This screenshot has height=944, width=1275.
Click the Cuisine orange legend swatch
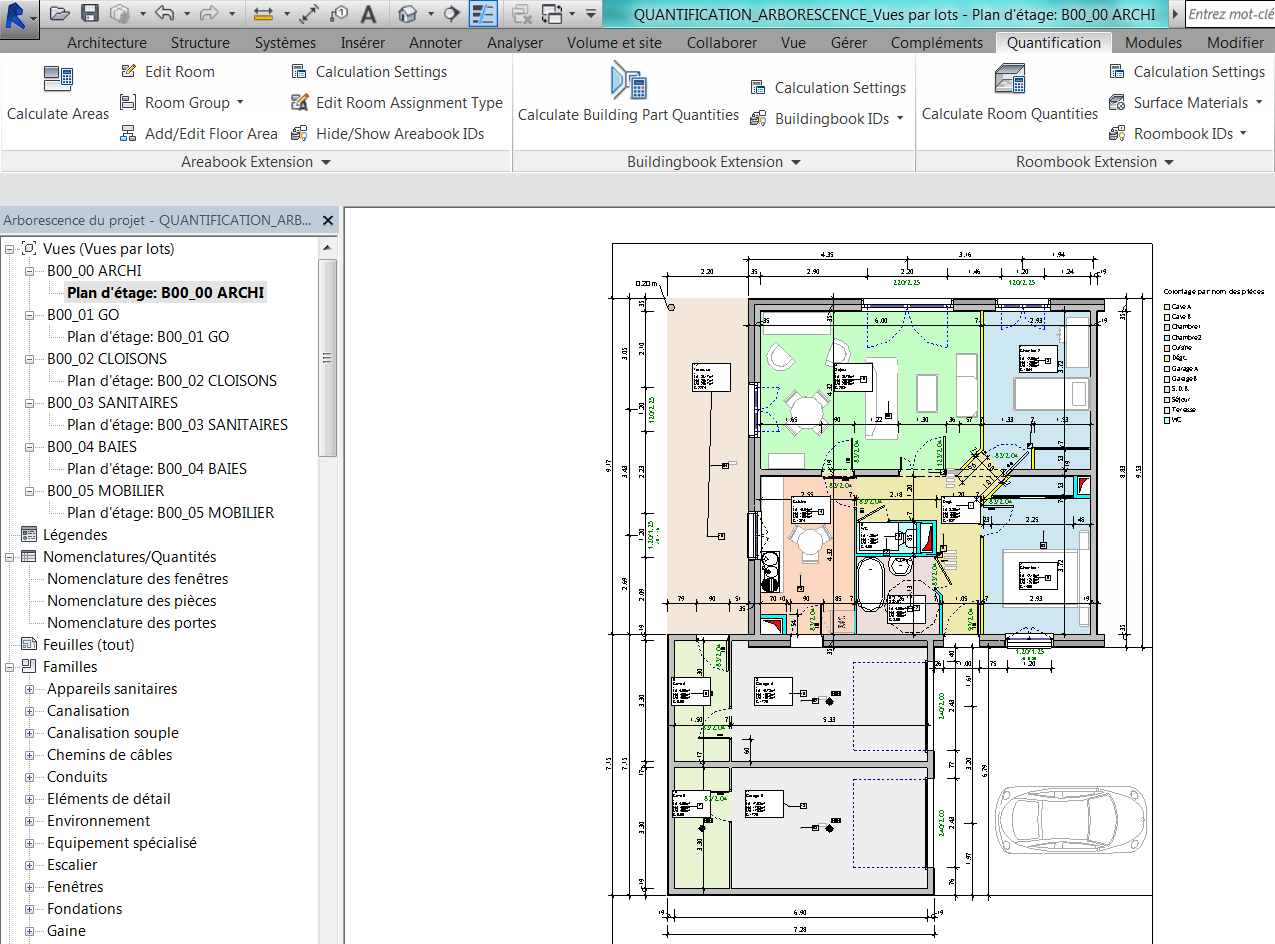(1167, 347)
